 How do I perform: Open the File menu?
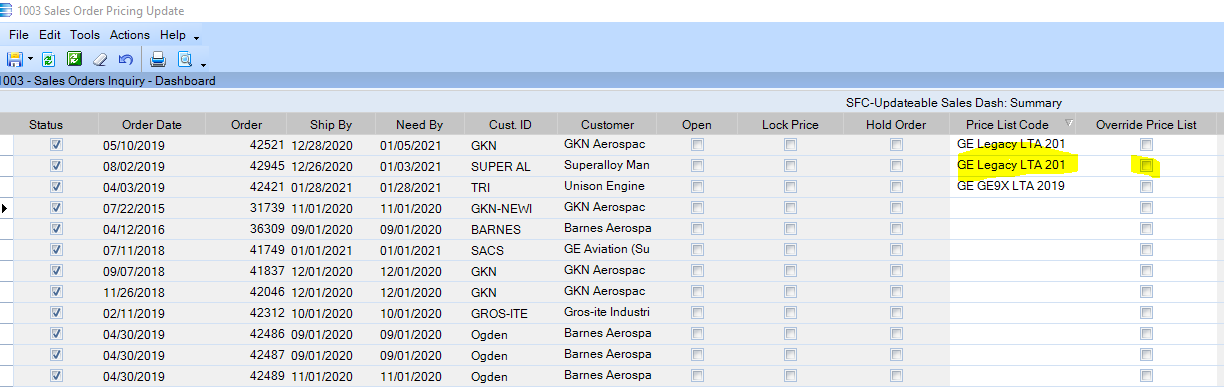(19, 35)
